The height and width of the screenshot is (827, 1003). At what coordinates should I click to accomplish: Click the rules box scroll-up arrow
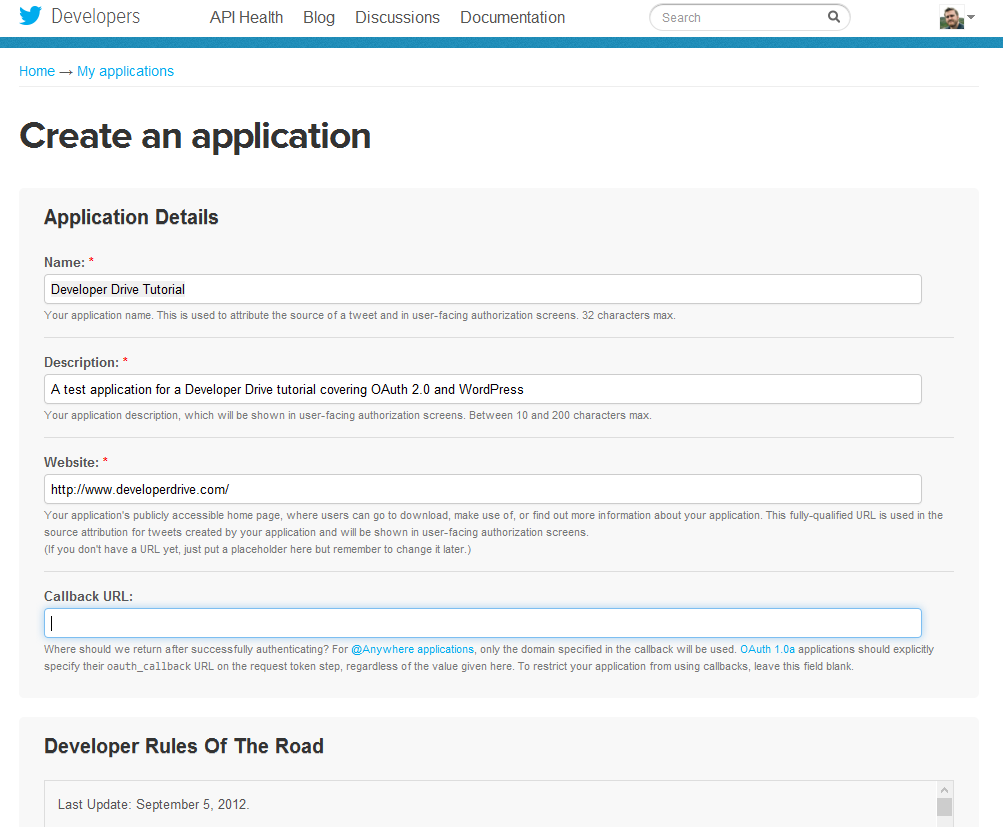944,790
